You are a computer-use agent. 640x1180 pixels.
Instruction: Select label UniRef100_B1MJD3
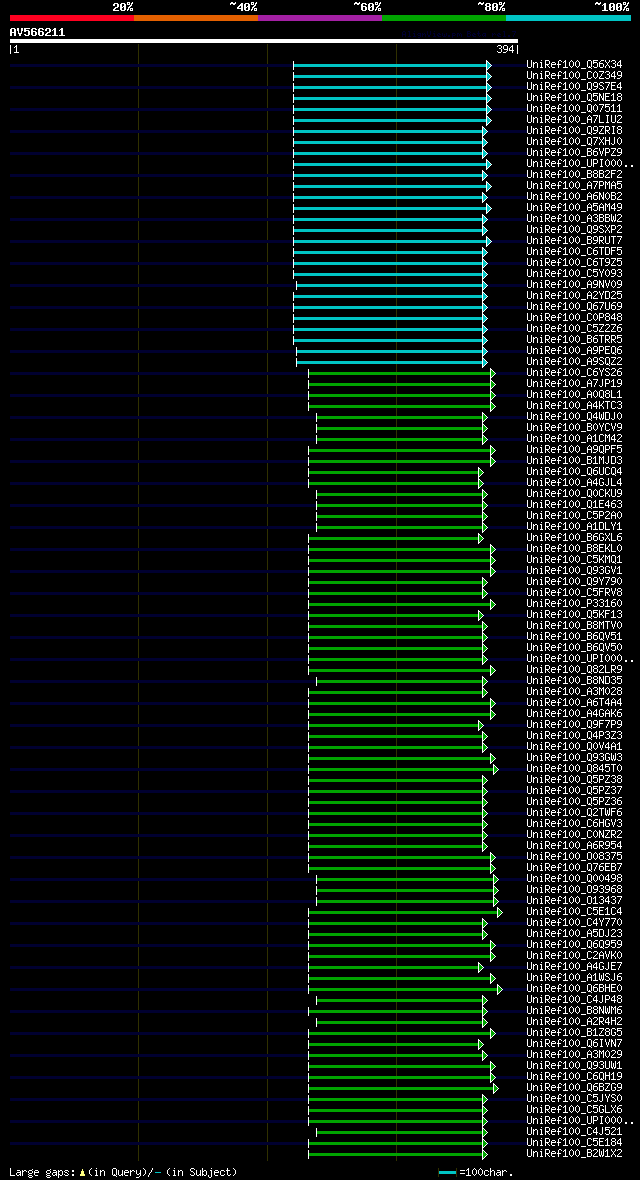[x=574, y=461]
